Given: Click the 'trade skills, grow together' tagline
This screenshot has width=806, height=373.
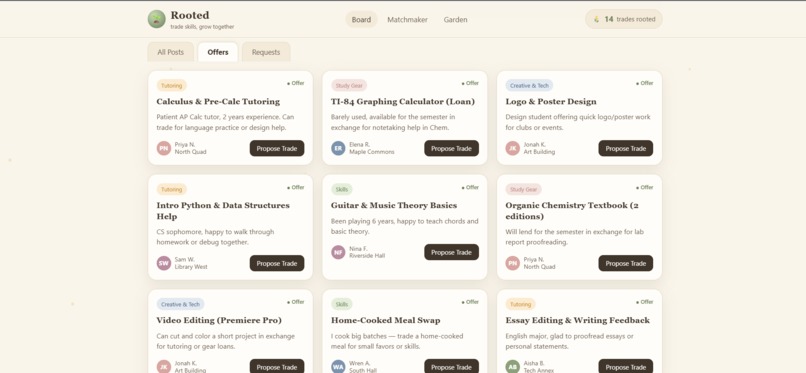Looking at the screenshot, I should 202,27.
